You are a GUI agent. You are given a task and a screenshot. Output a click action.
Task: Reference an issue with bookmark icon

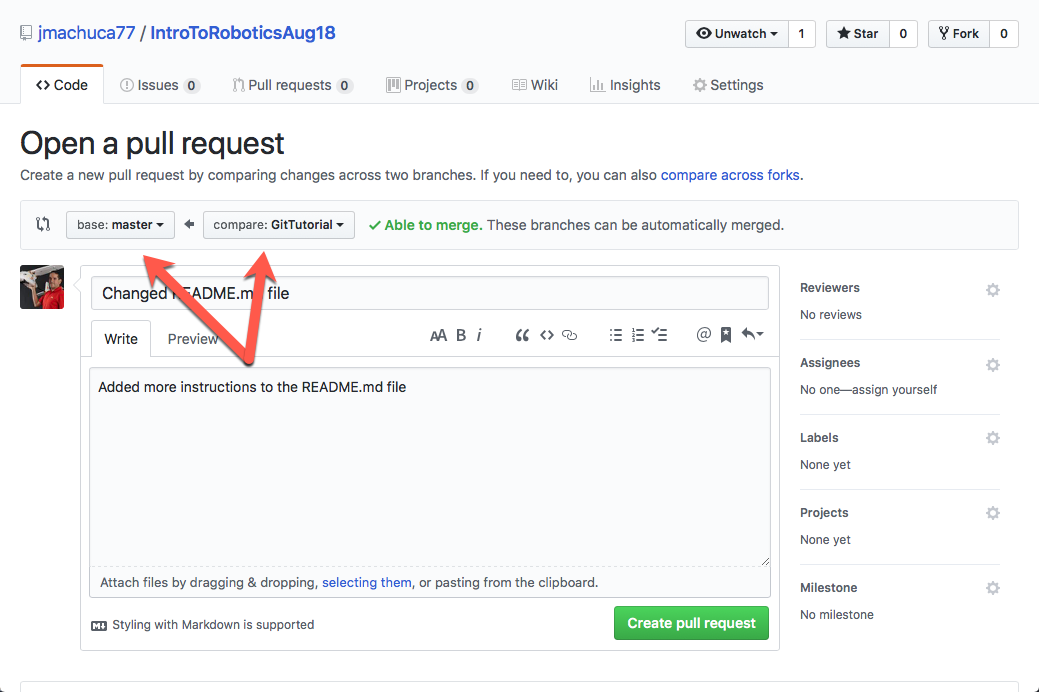(x=726, y=335)
